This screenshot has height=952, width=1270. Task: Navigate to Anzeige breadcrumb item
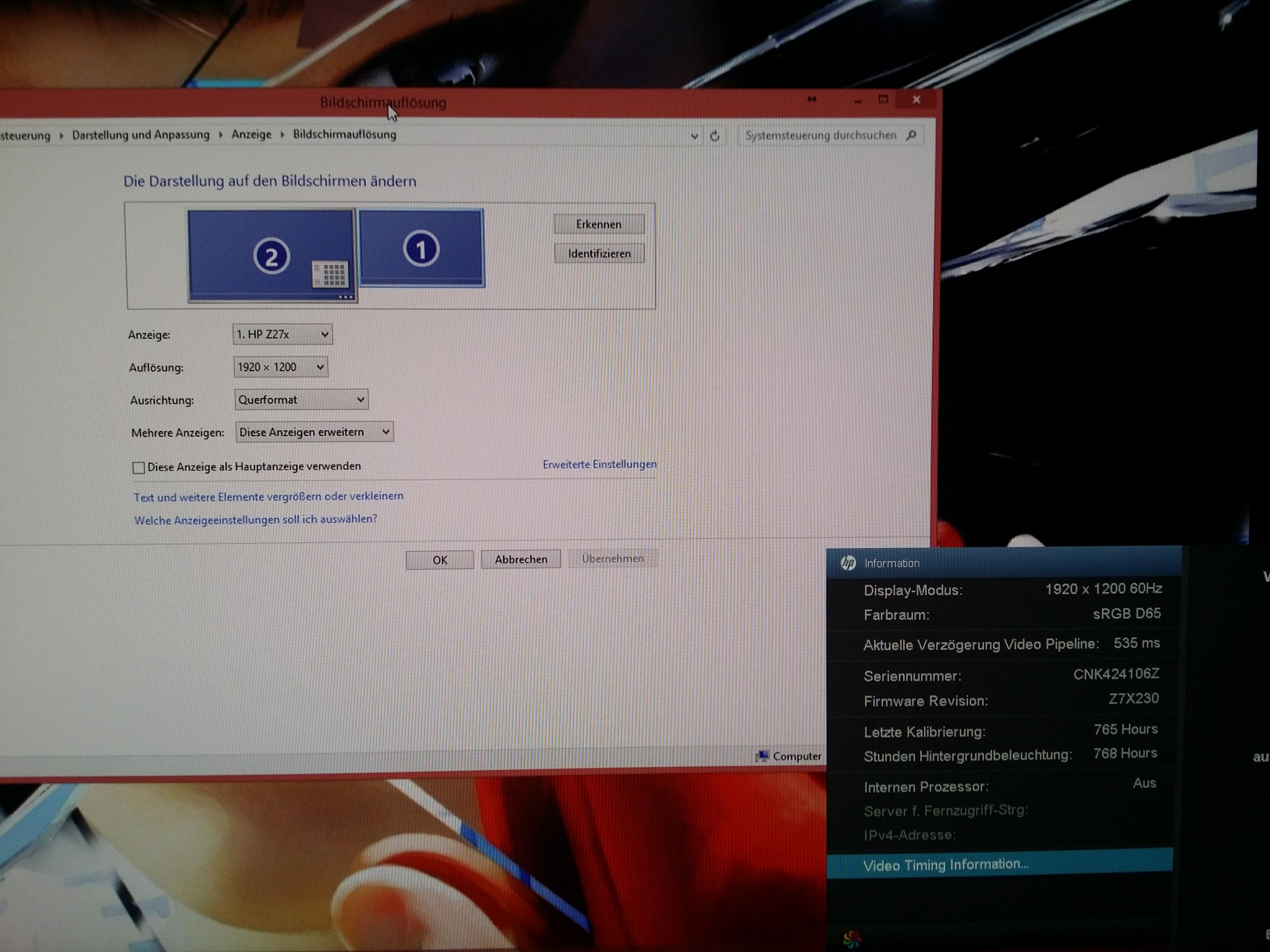click(x=251, y=134)
